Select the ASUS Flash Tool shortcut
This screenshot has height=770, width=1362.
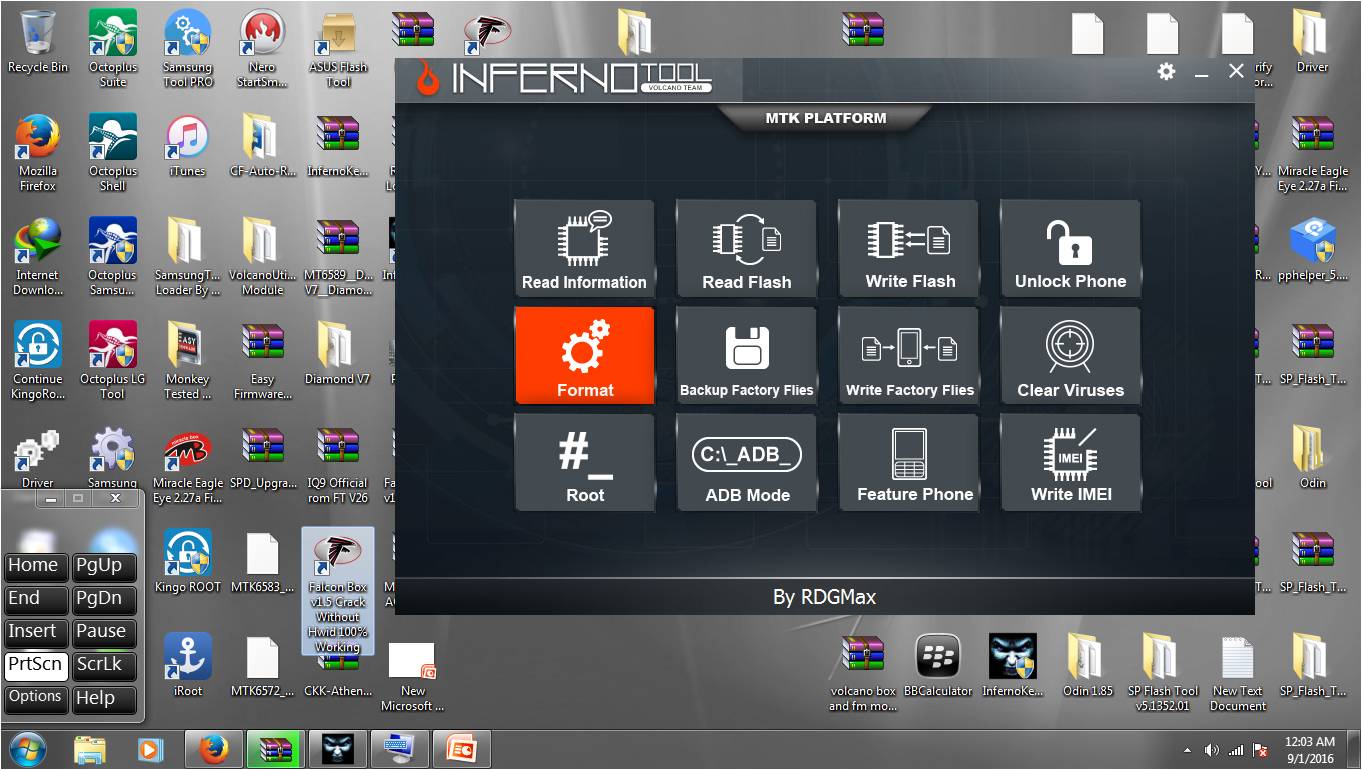tap(338, 48)
